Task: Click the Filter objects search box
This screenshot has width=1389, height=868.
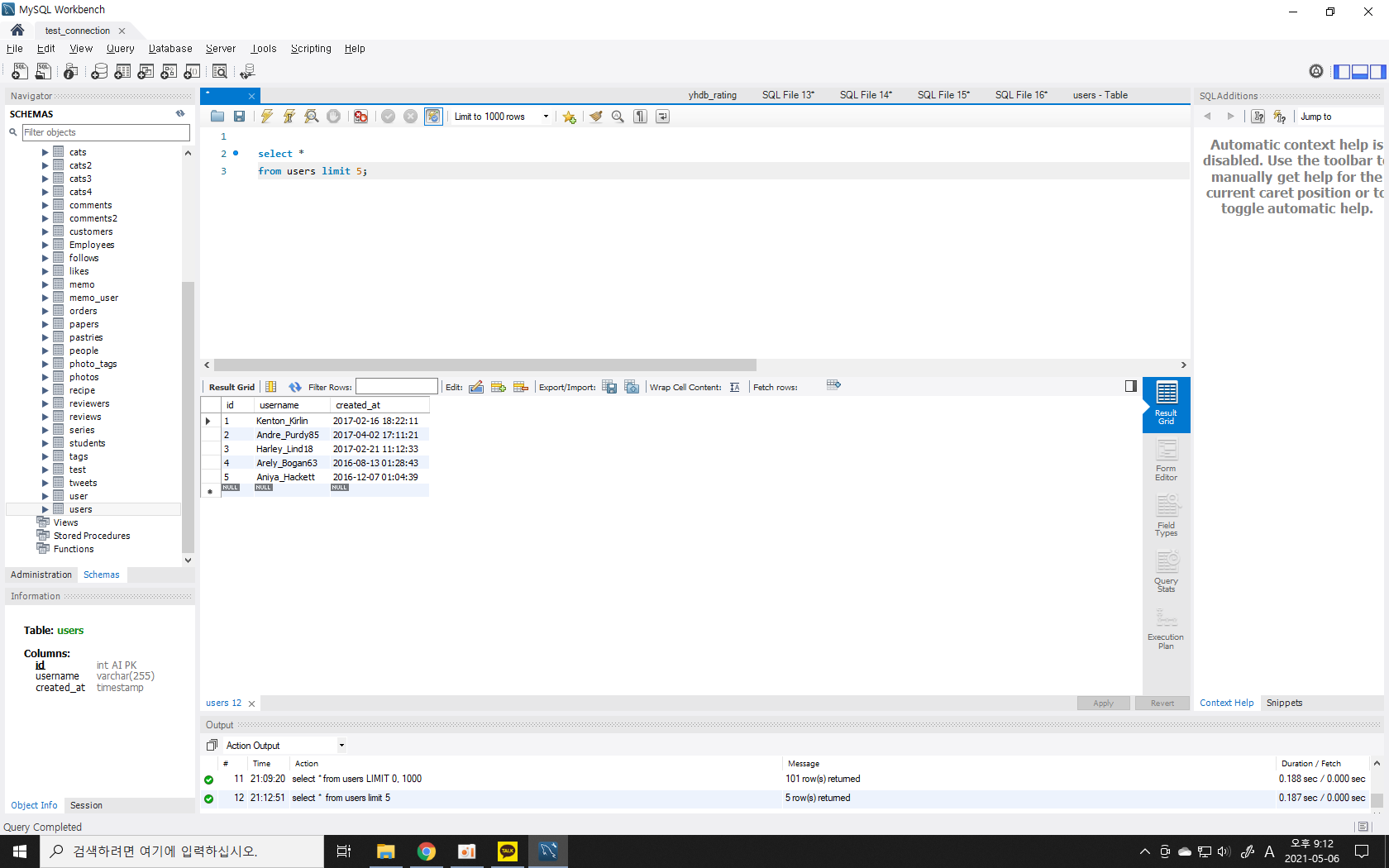Action: [106, 132]
